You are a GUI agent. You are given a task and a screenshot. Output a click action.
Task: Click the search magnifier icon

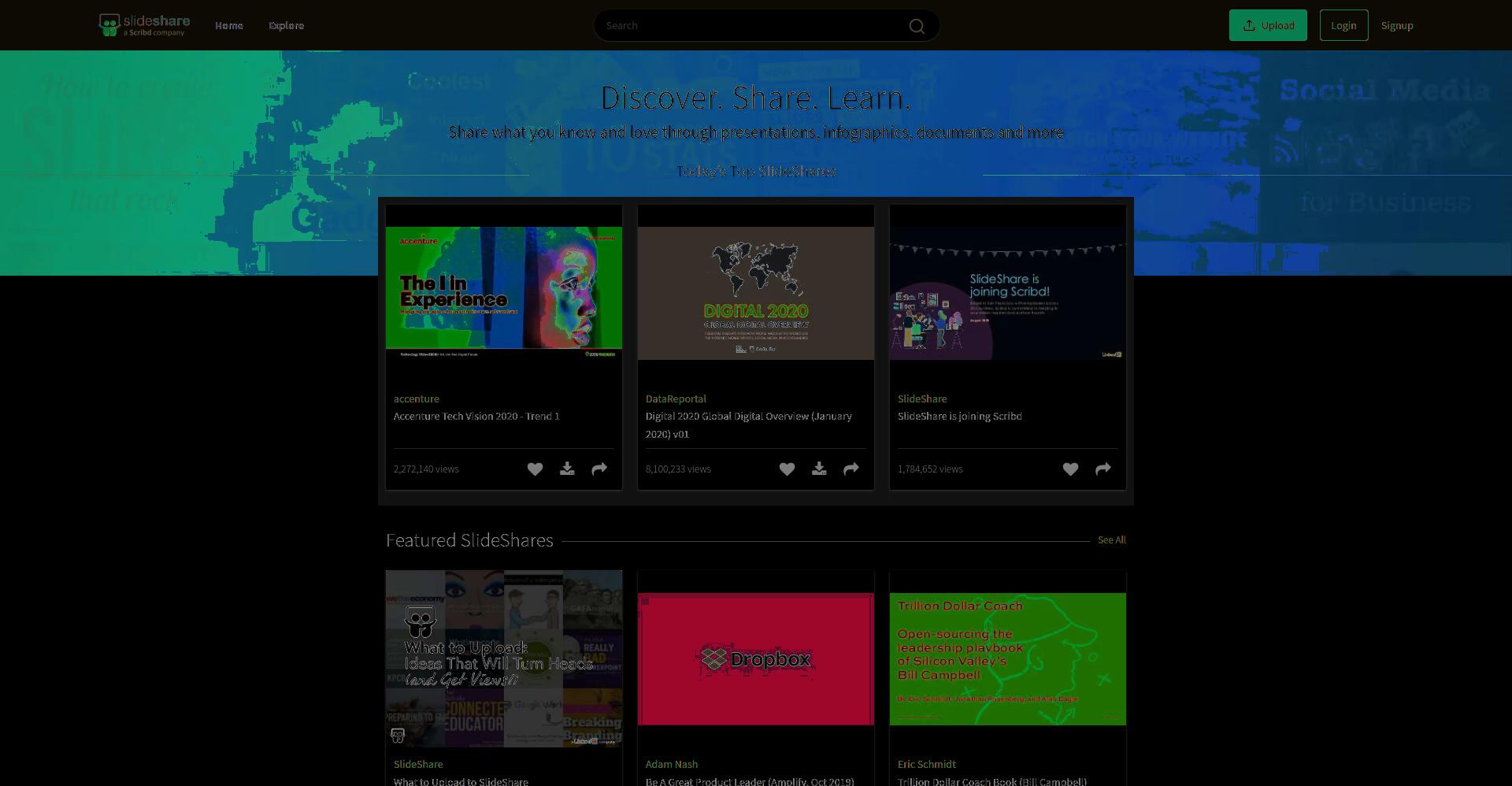(917, 26)
